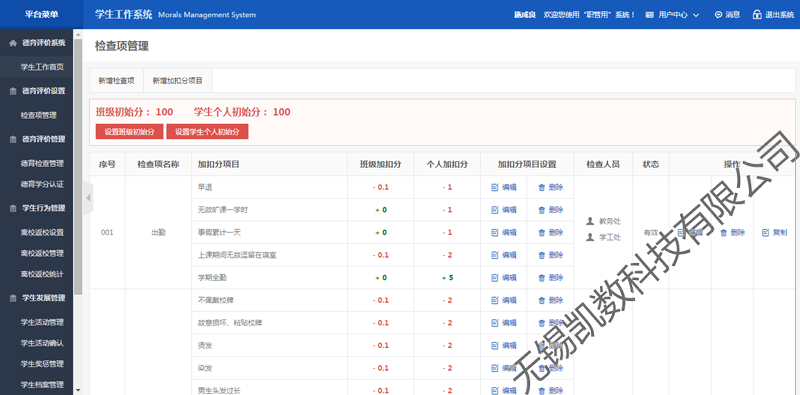Click the 检查项名称 column header
Screen dimensions: 800x395
(158, 164)
